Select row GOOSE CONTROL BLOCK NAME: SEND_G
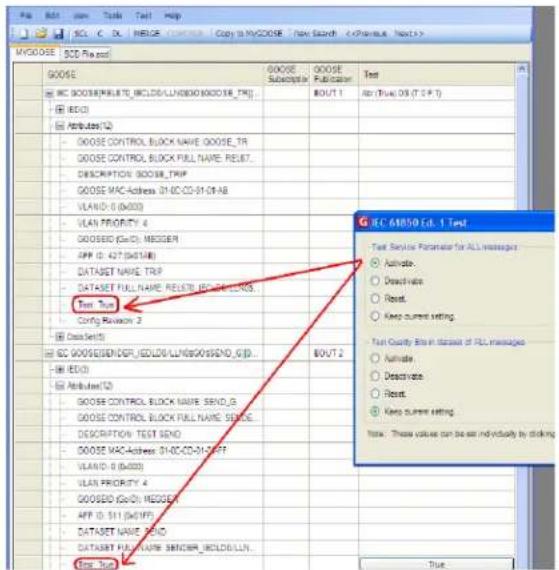 tap(157, 402)
